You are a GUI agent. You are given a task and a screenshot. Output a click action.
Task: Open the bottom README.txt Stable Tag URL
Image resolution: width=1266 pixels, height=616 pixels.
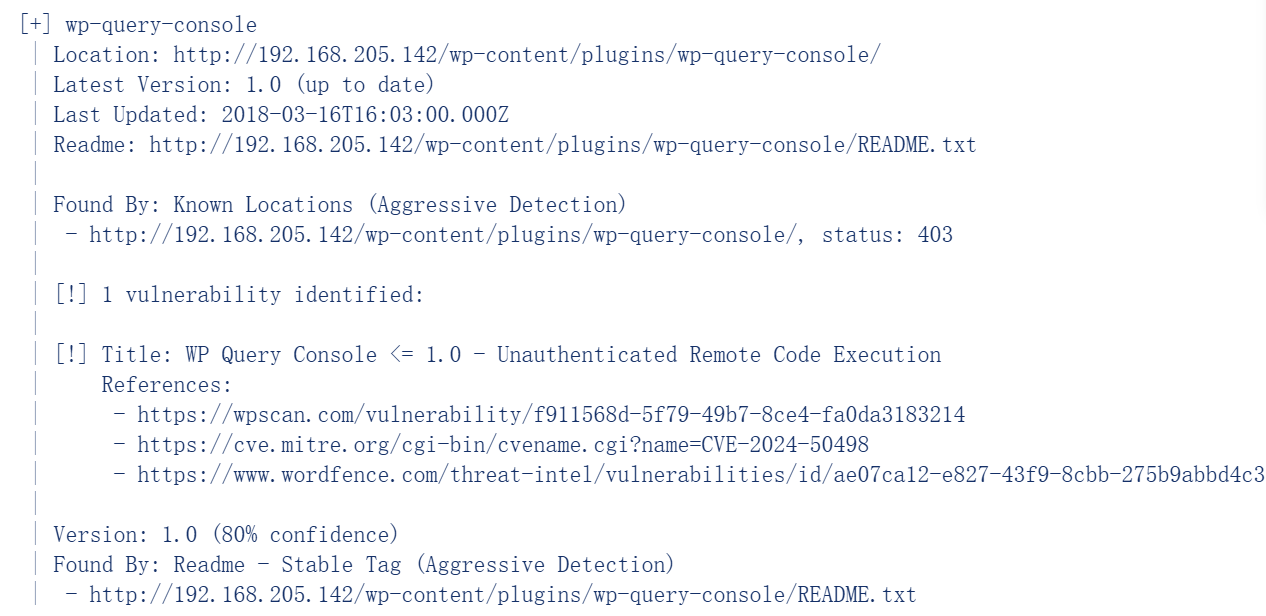pos(503,595)
